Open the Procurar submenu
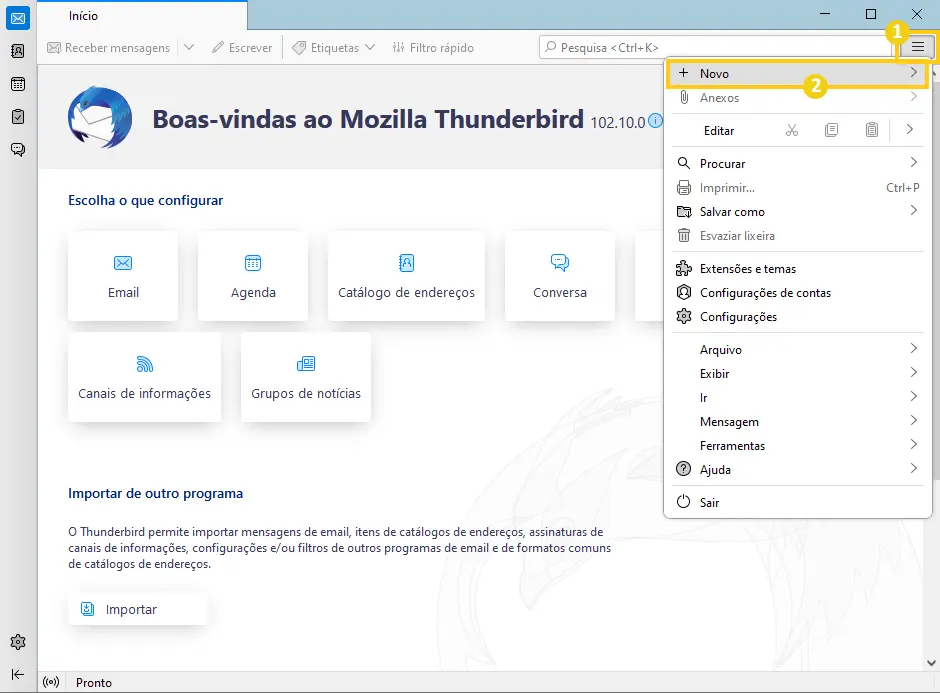This screenshot has width=940, height=693. coord(797,164)
